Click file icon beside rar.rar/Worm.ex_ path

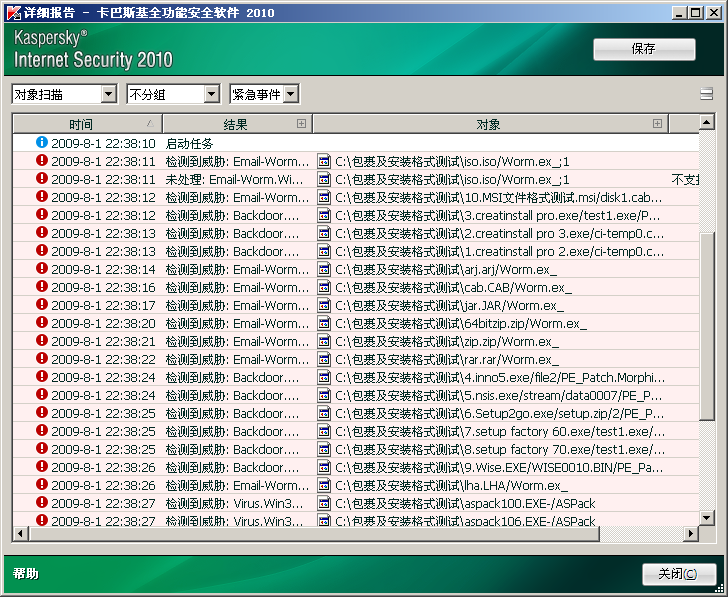click(x=324, y=359)
